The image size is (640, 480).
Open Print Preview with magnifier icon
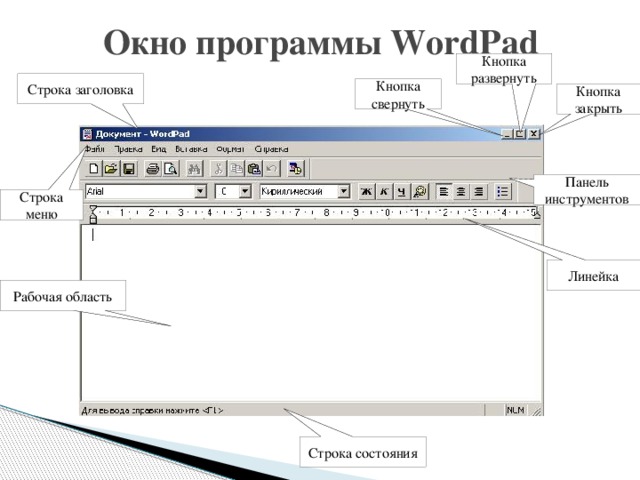171,169
